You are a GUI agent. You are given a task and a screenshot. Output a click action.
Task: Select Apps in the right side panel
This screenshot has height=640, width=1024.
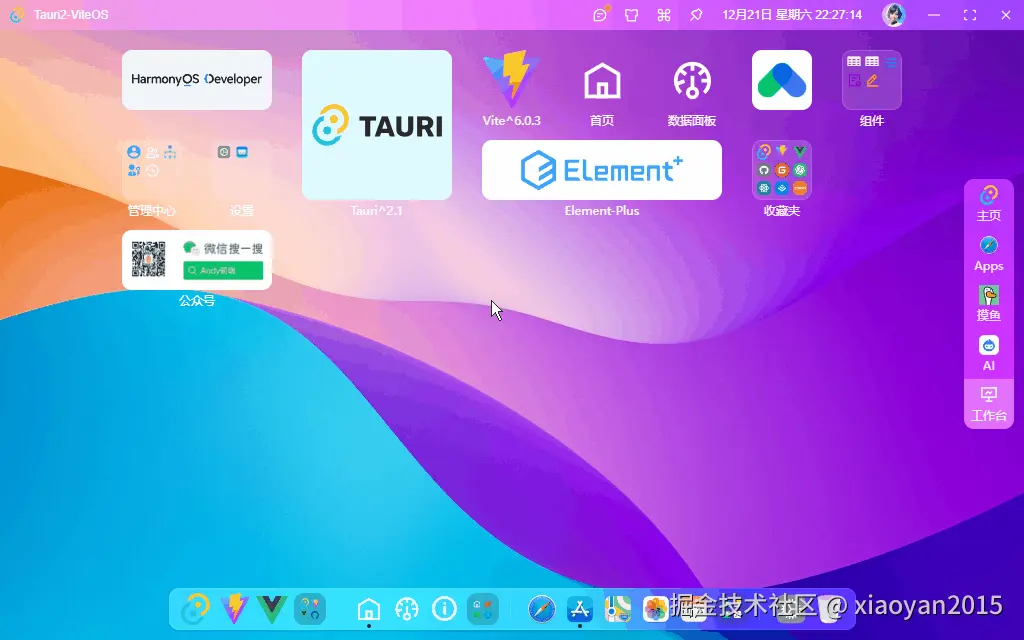pyautogui.click(x=988, y=254)
